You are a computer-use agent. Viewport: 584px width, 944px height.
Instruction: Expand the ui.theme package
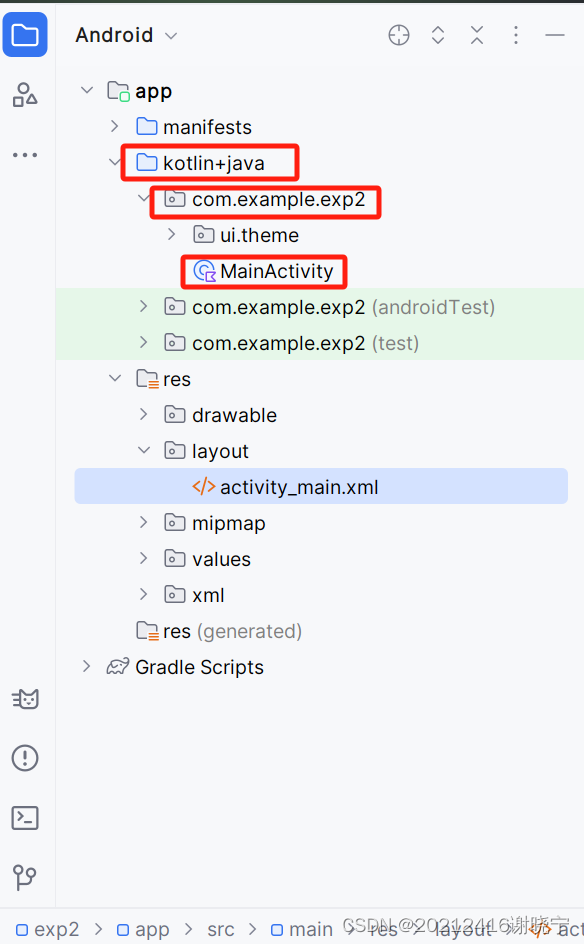(x=172, y=234)
